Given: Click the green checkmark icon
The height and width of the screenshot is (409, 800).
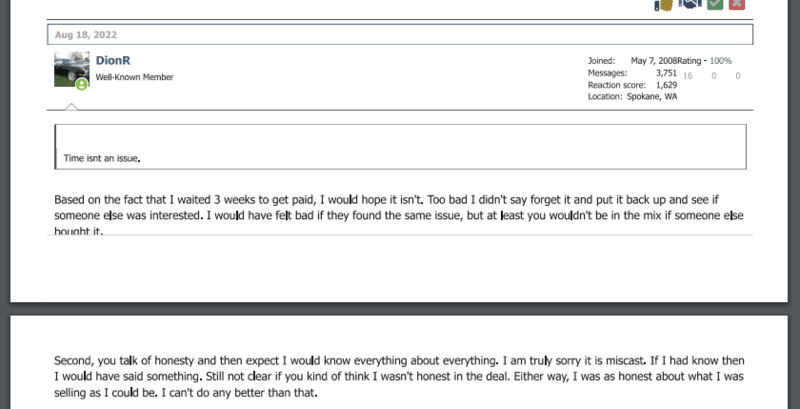Looking at the screenshot, I should click(x=715, y=4).
